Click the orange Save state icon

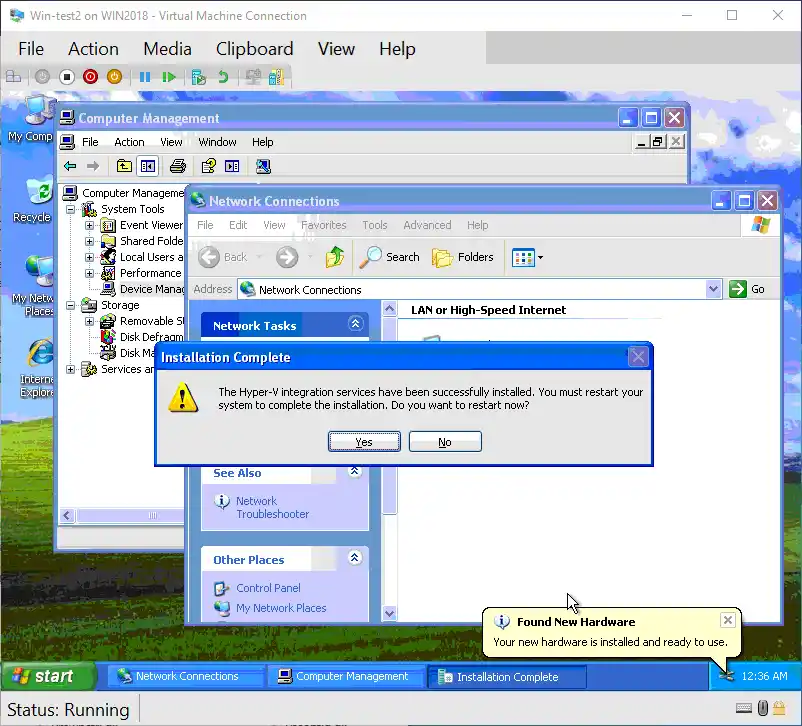click(115, 77)
